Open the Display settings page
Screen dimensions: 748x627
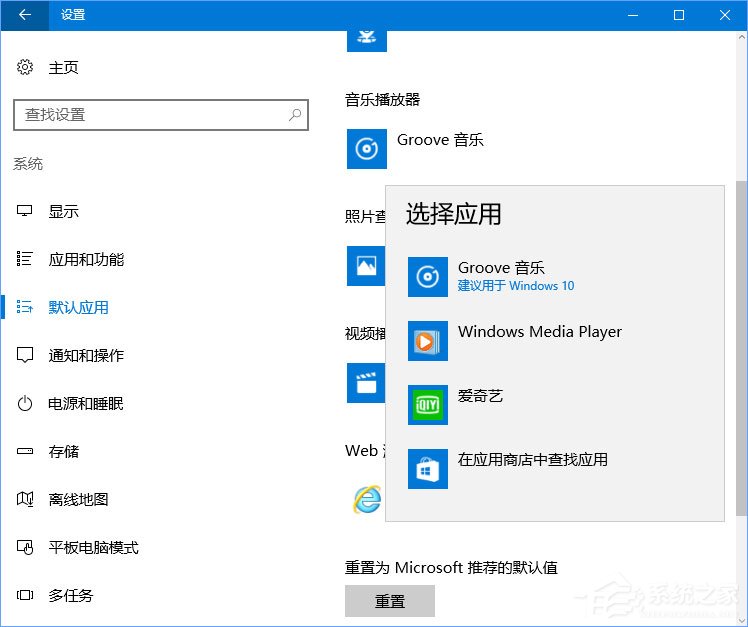64,212
